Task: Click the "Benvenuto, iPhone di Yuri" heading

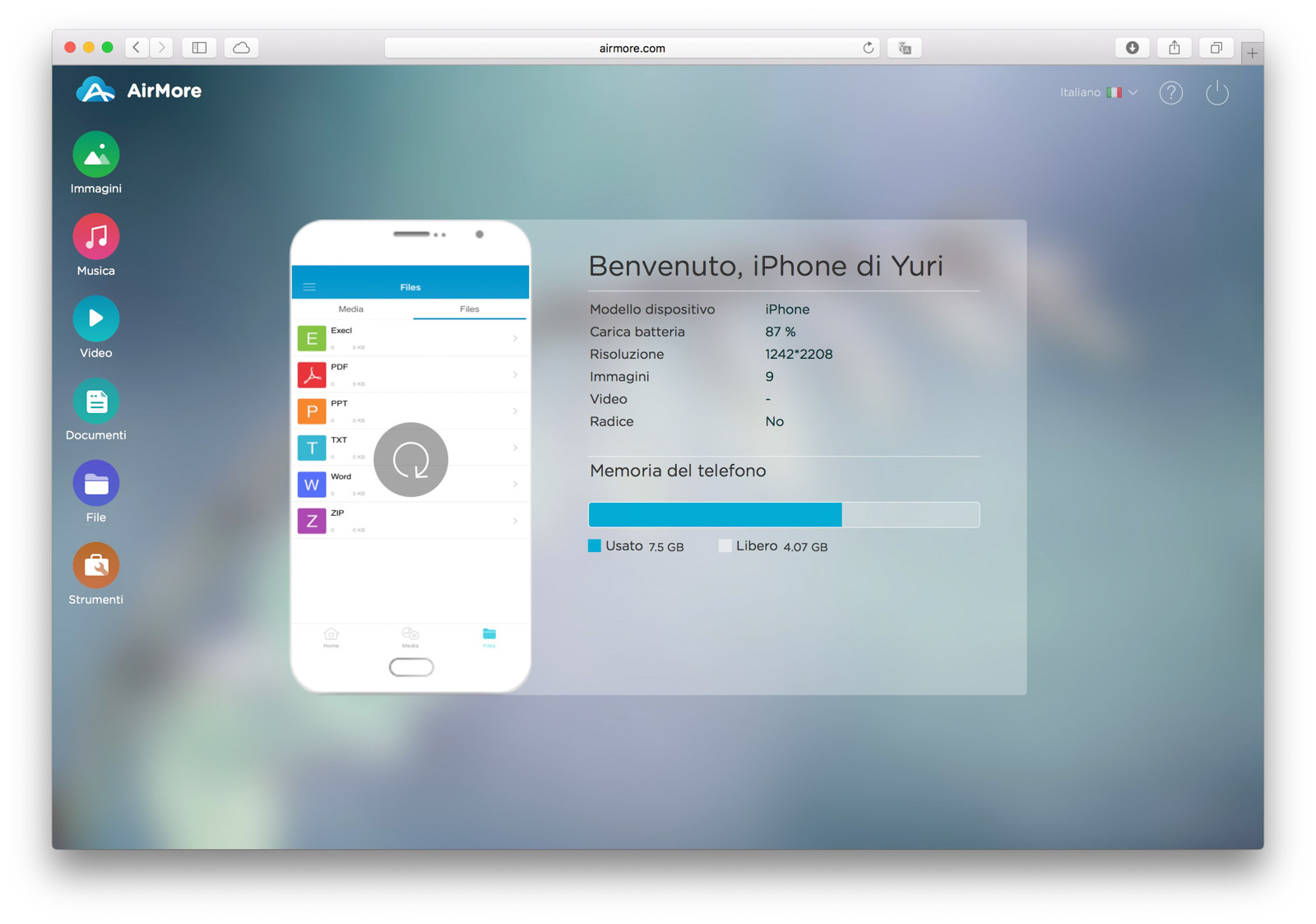Action: [x=766, y=266]
